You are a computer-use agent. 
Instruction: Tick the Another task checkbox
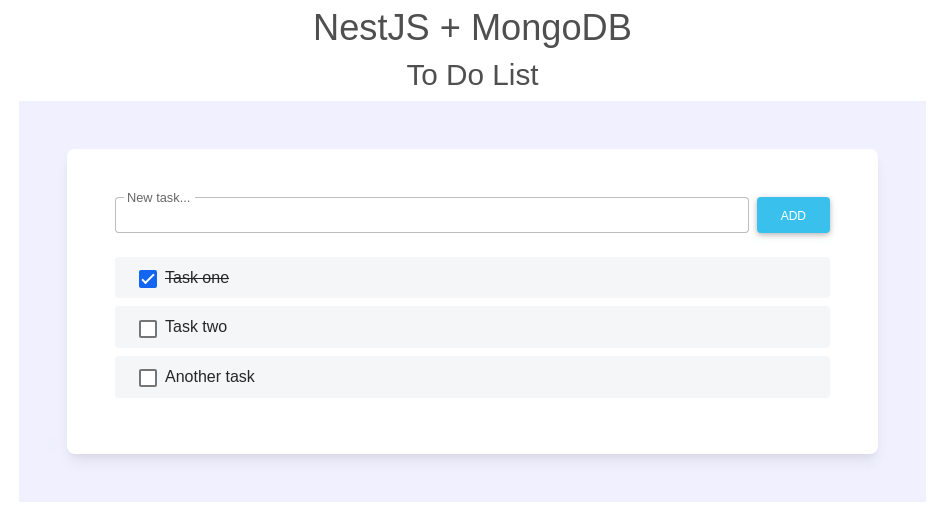pyautogui.click(x=148, y=378)
